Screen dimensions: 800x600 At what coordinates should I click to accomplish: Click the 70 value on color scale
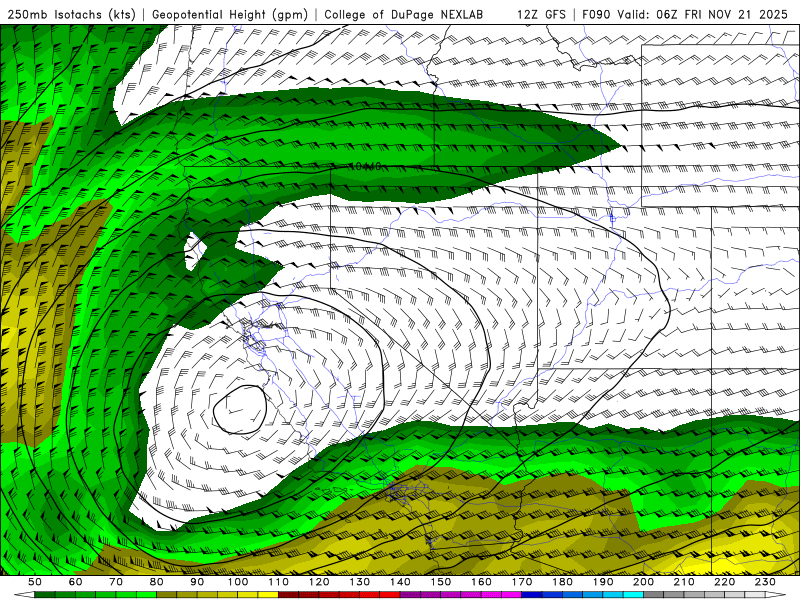click(116, 582)
